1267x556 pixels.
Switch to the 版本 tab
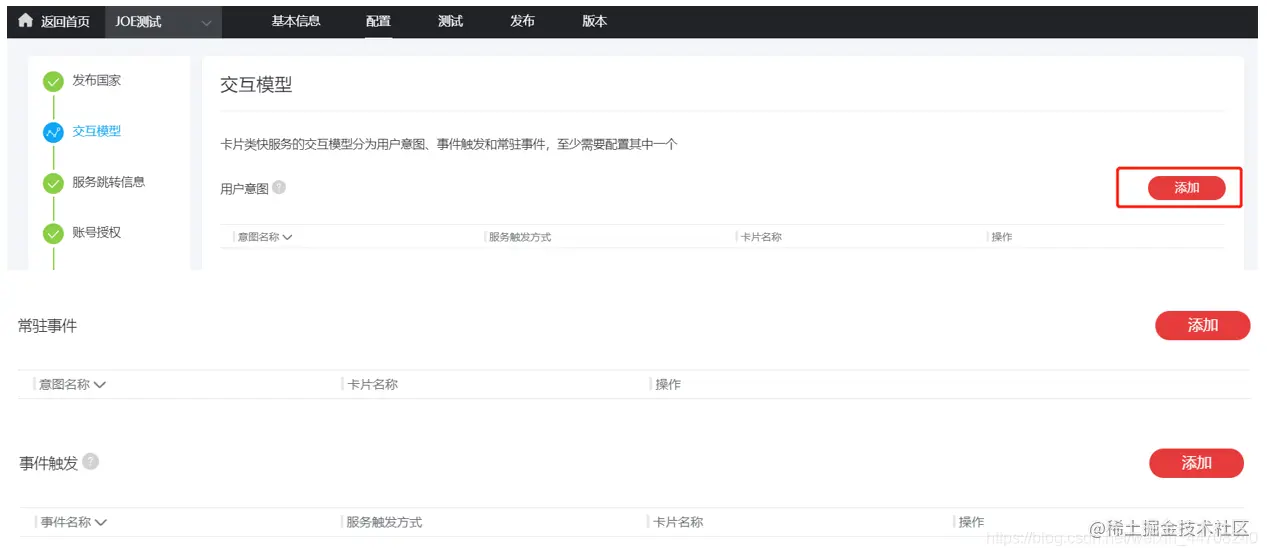pos(594,21)
